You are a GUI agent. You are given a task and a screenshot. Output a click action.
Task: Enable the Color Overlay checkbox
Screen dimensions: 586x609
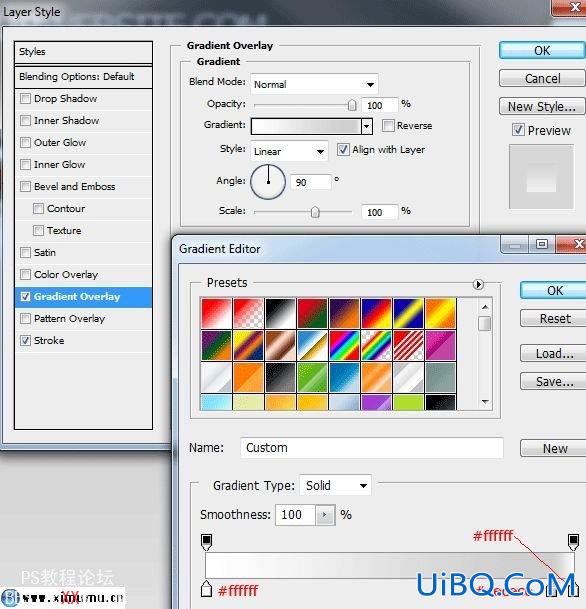[25, 275]
